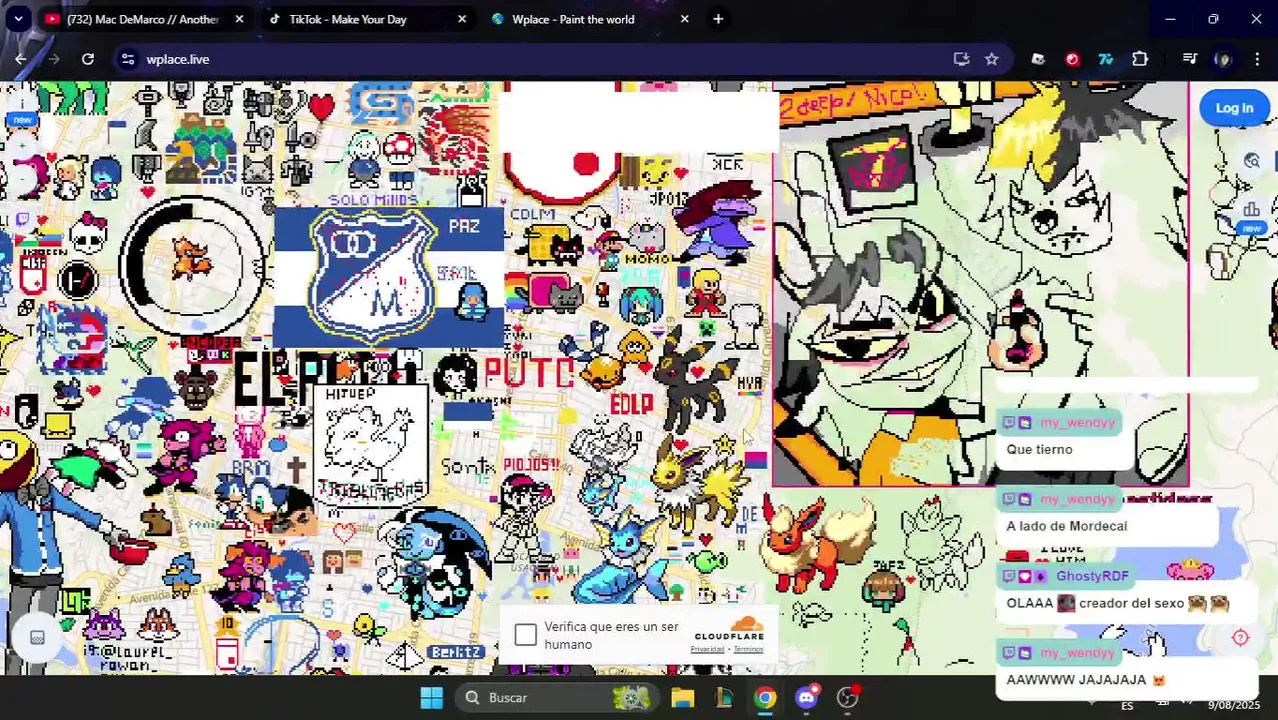This screenshot has height=720, width=1278.
Task: Click the ES language indicator in tray
Action: [x=1127, y=705]
